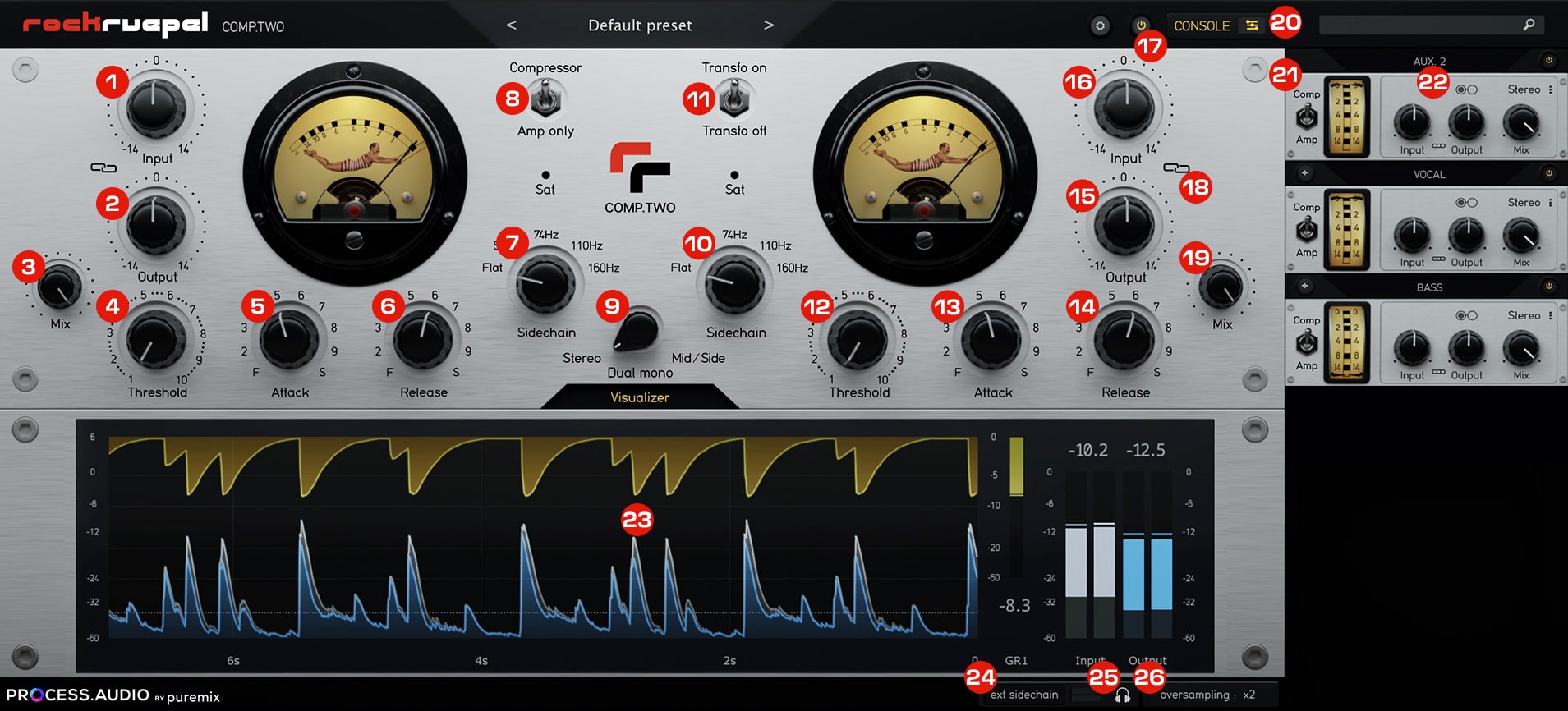Click the AUX. 2 Mix knob
Viewport: 1568px width, 711px height.
pos(1521,122)
